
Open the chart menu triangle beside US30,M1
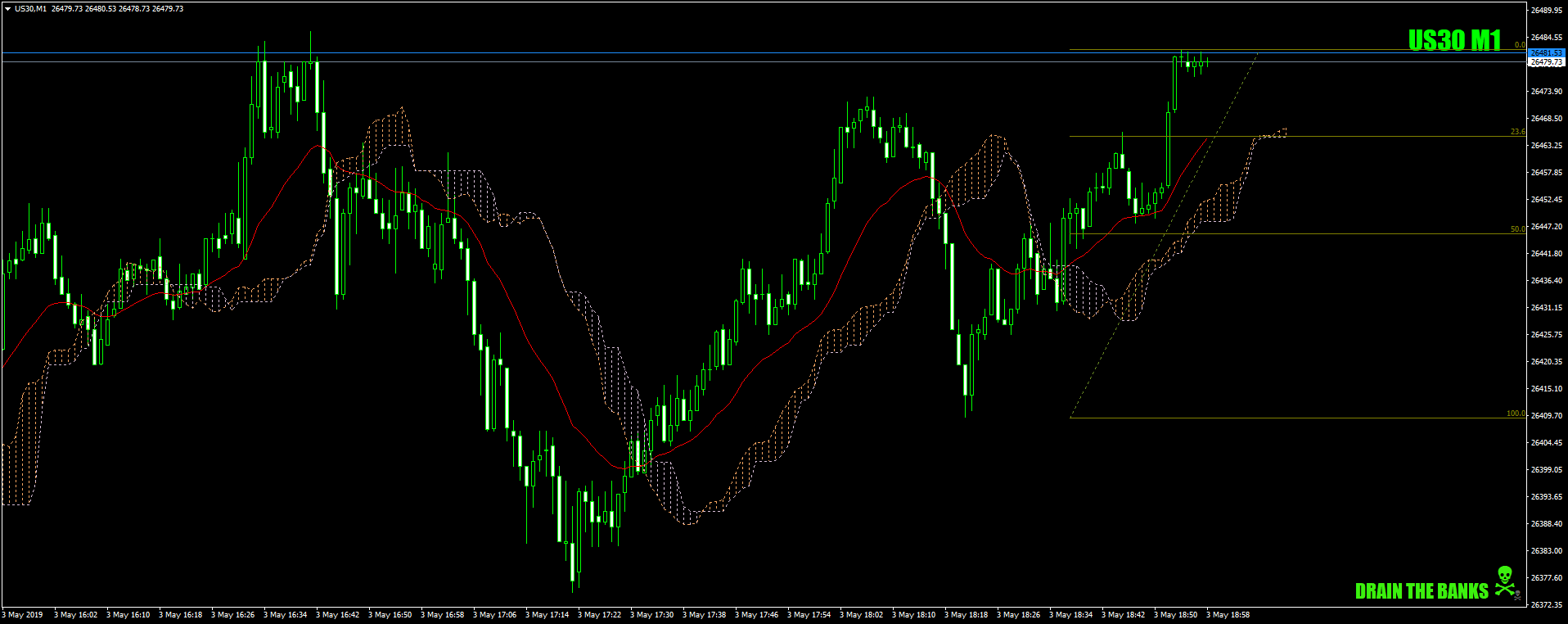pyautogui.click(x=7, y=9)
